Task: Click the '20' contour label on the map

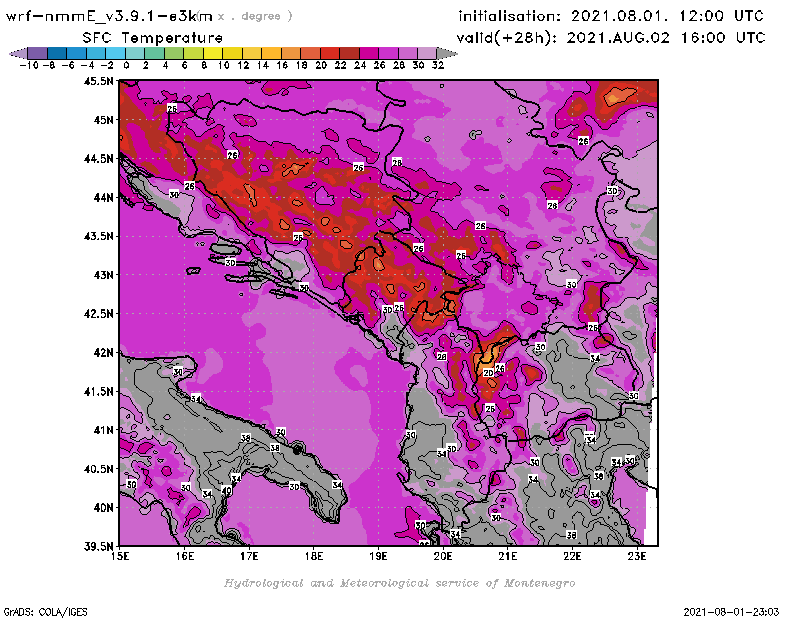Action: click(488, 373)
